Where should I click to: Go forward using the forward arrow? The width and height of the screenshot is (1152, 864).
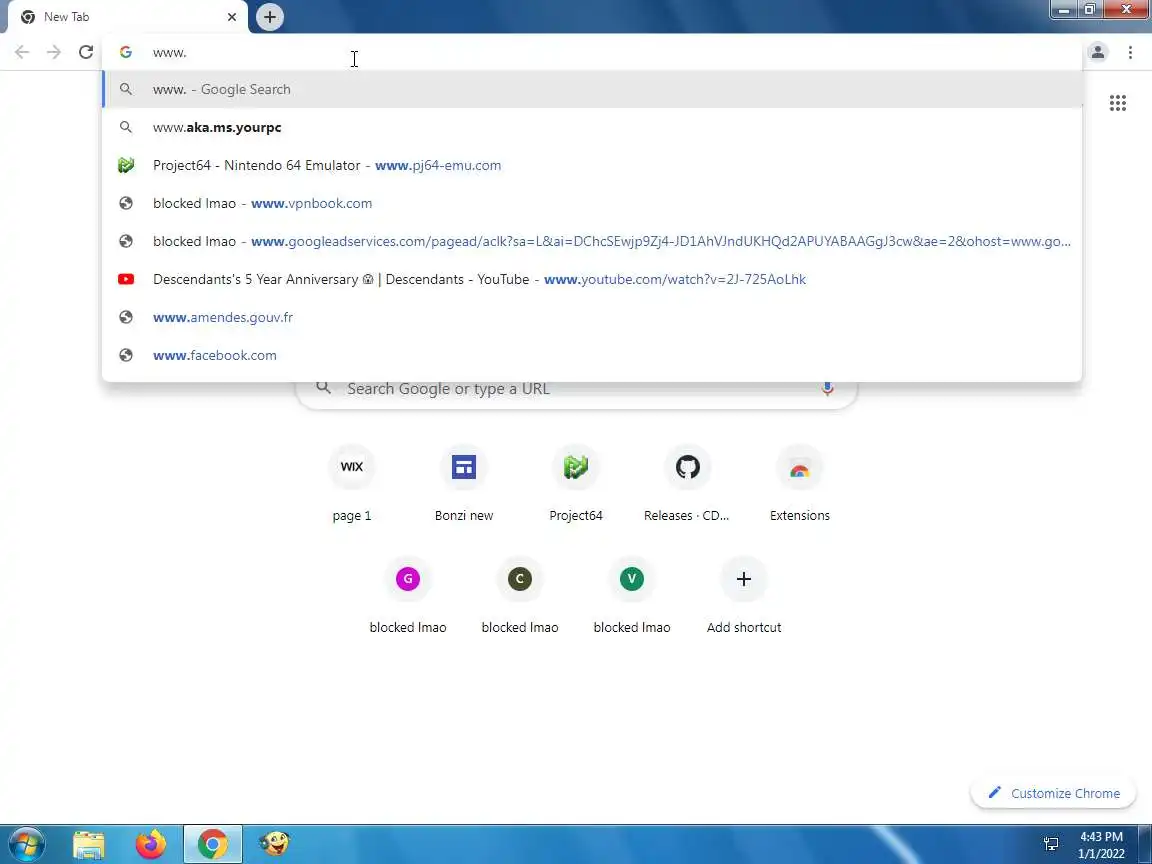point(54,52)
